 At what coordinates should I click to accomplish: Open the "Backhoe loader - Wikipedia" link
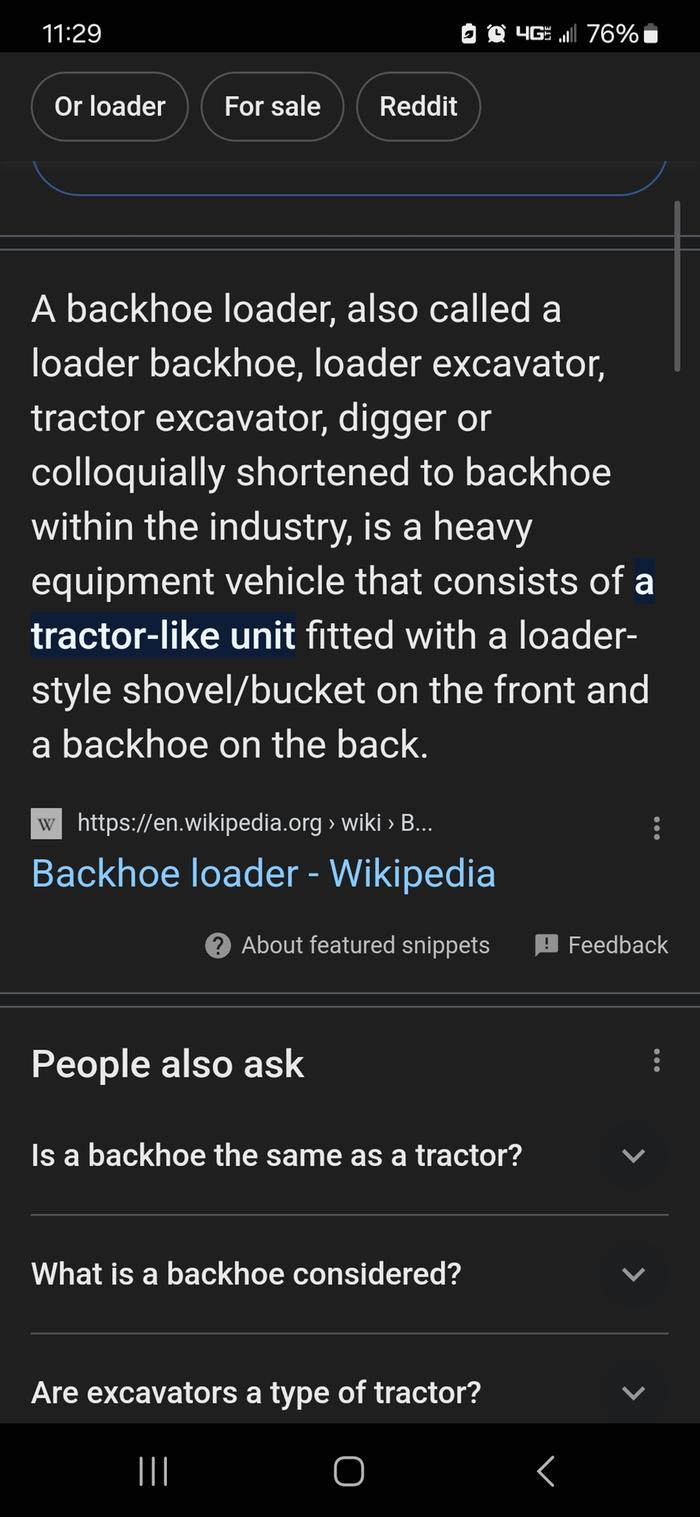[x=263, y=873]
